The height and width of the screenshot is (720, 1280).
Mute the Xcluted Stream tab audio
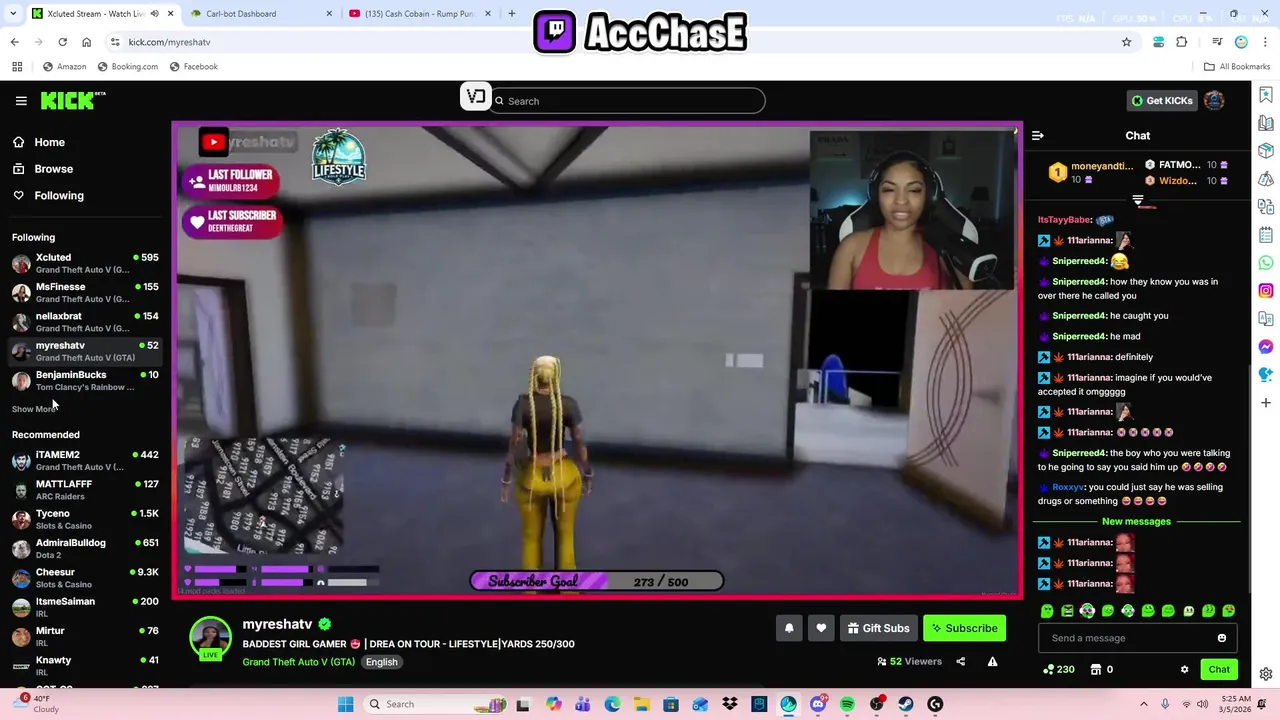pos(154,14)
